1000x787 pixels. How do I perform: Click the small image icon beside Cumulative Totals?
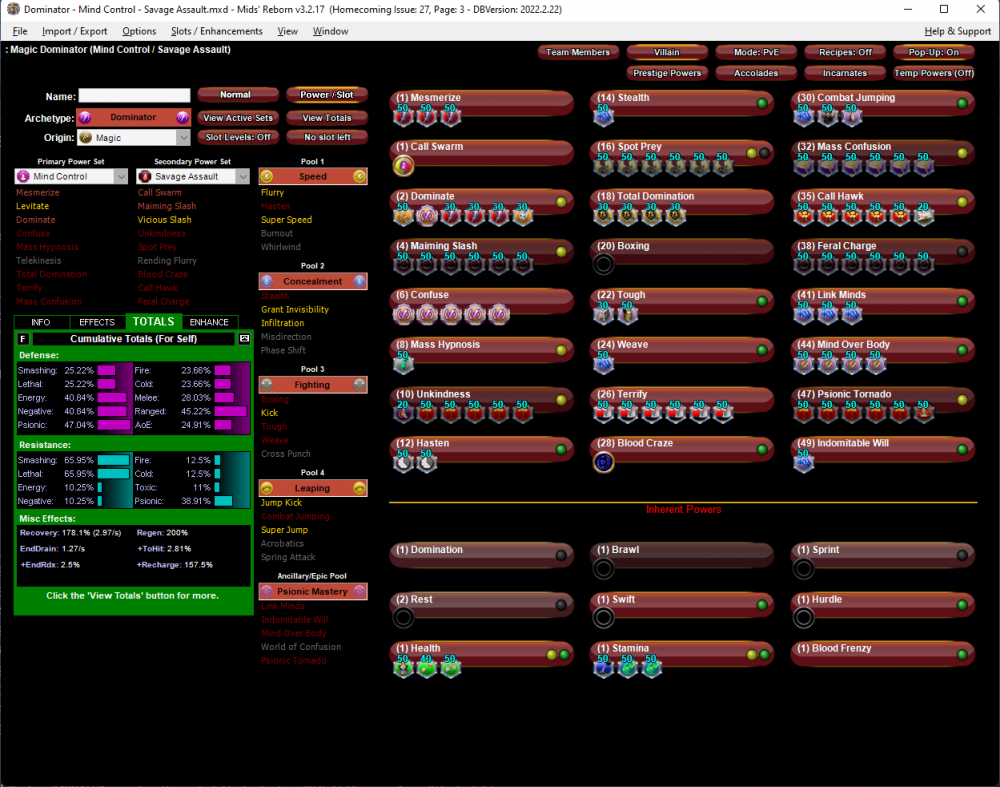pyautogui.click(x=244, y=339)
